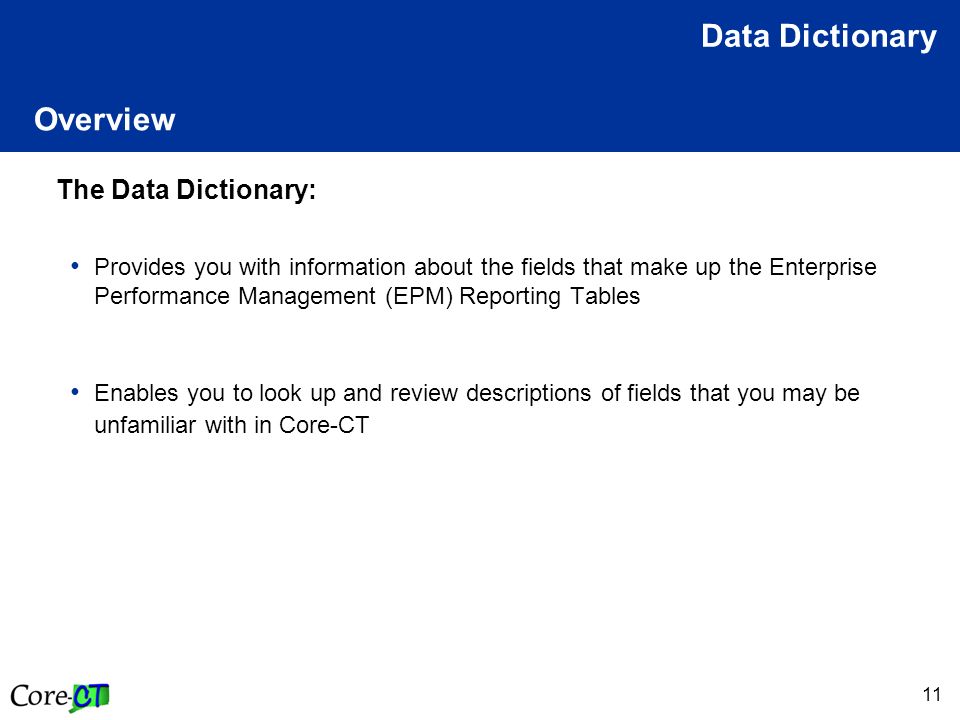Click the second bullet point marker
960x720 pixels.
click(75, 391)
